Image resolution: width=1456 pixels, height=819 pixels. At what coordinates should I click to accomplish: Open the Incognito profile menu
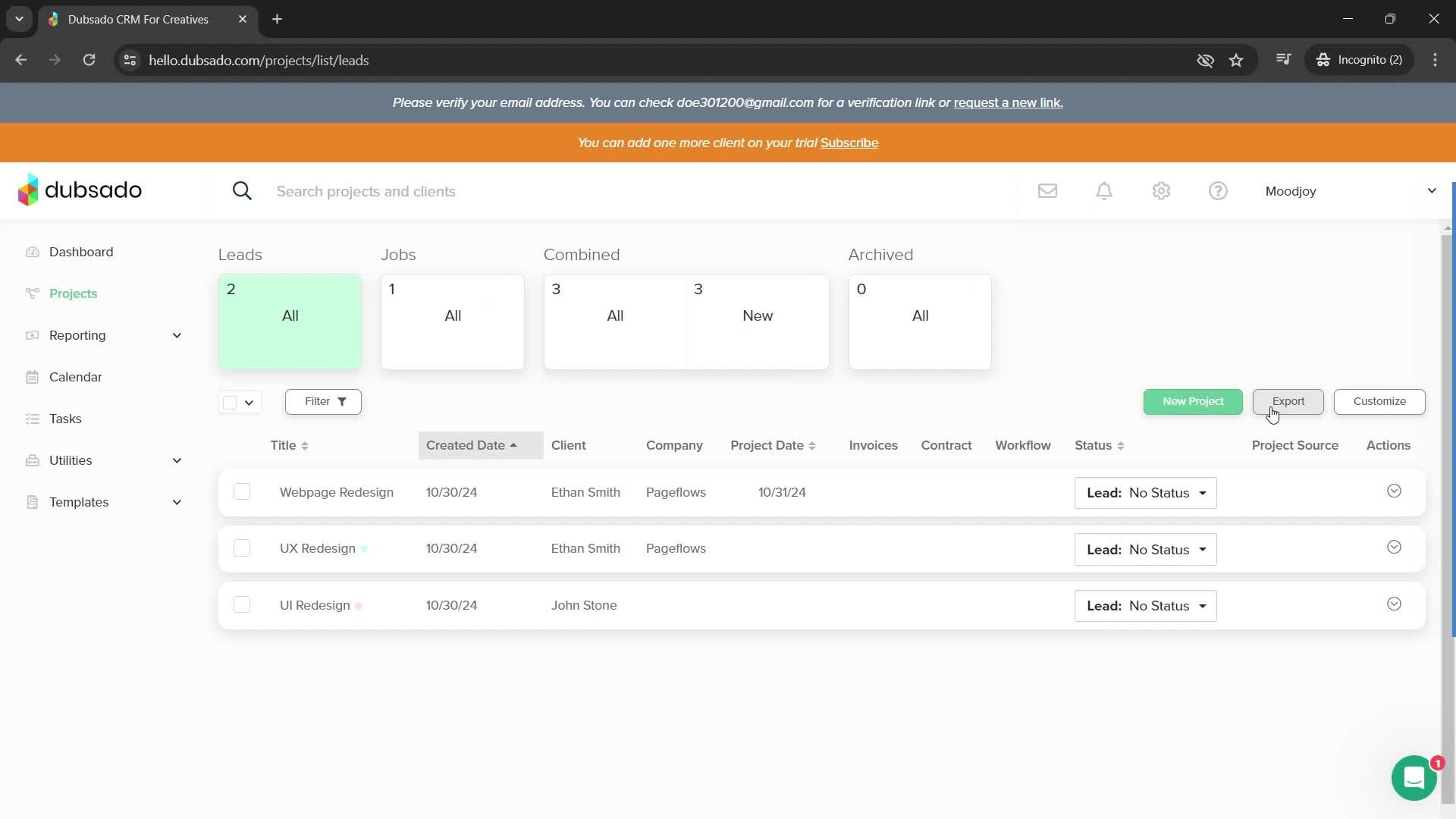[x=1360, y=60]
